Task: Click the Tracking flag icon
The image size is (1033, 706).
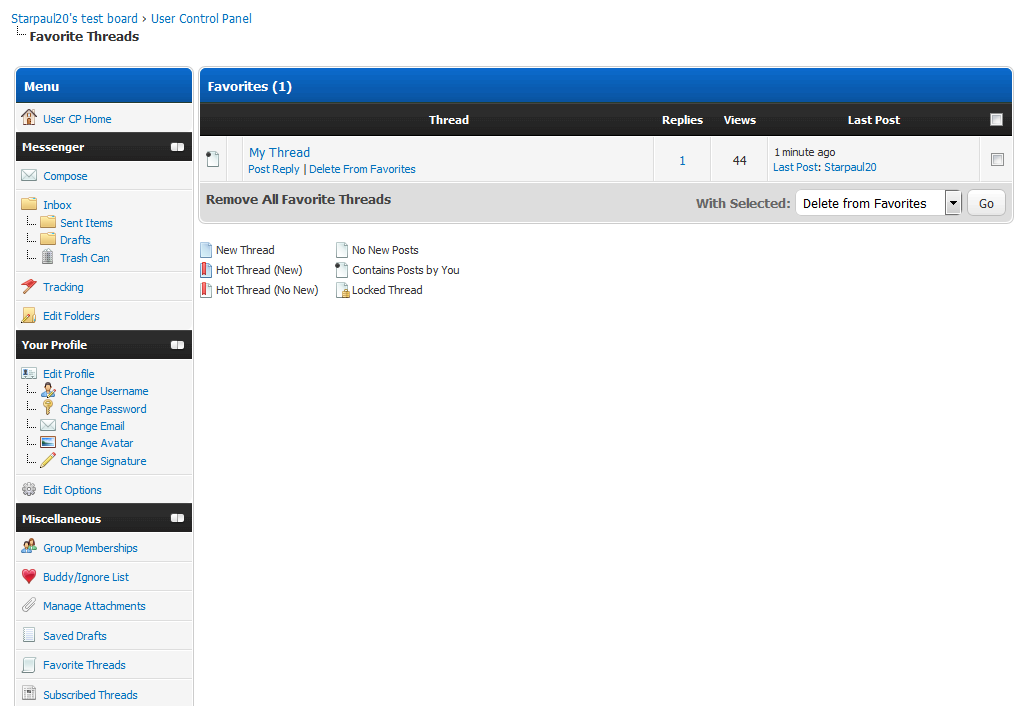Action: pos(29,287)
